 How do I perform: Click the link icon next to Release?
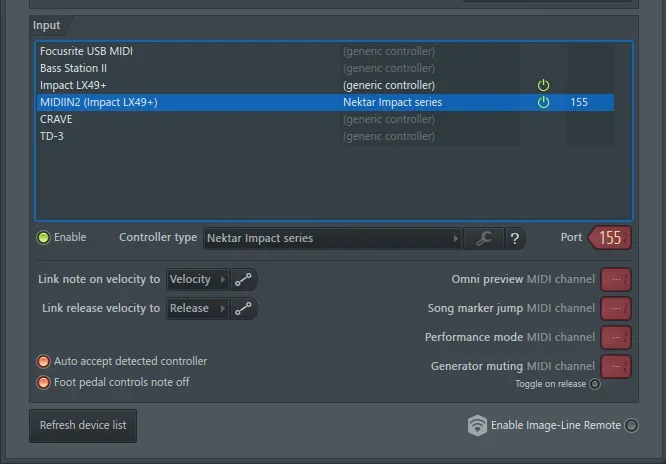coord(244,309)
